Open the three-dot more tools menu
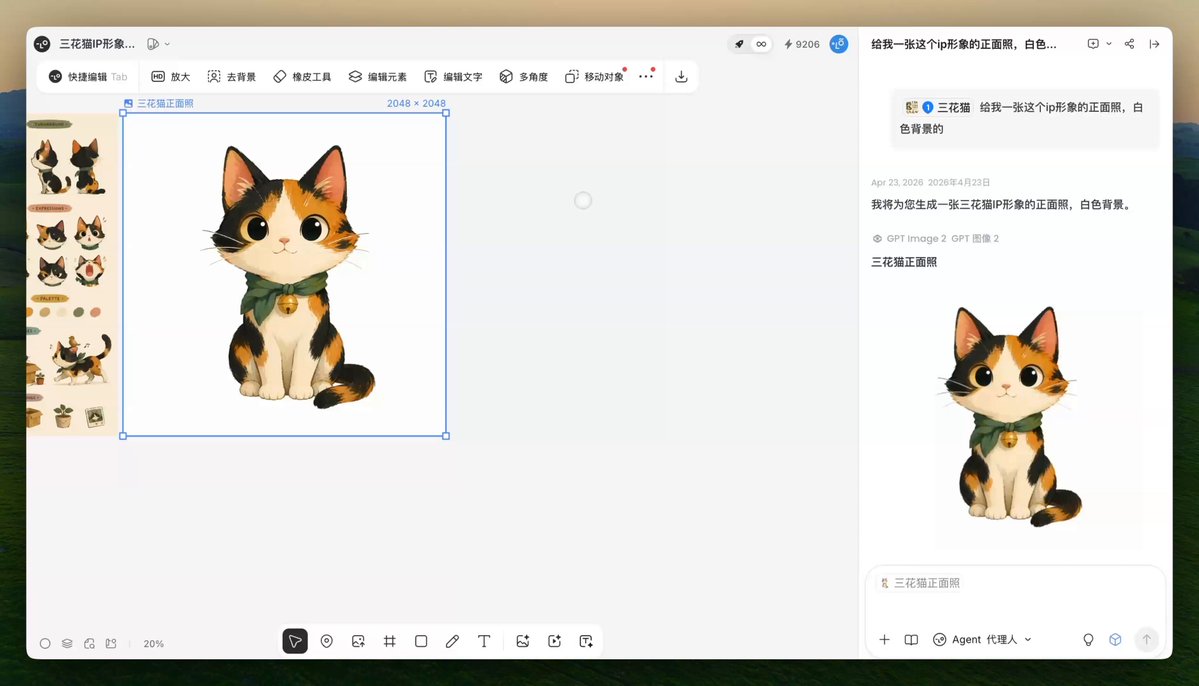Viewport: 1199px width, 686px height. (646, 76)
